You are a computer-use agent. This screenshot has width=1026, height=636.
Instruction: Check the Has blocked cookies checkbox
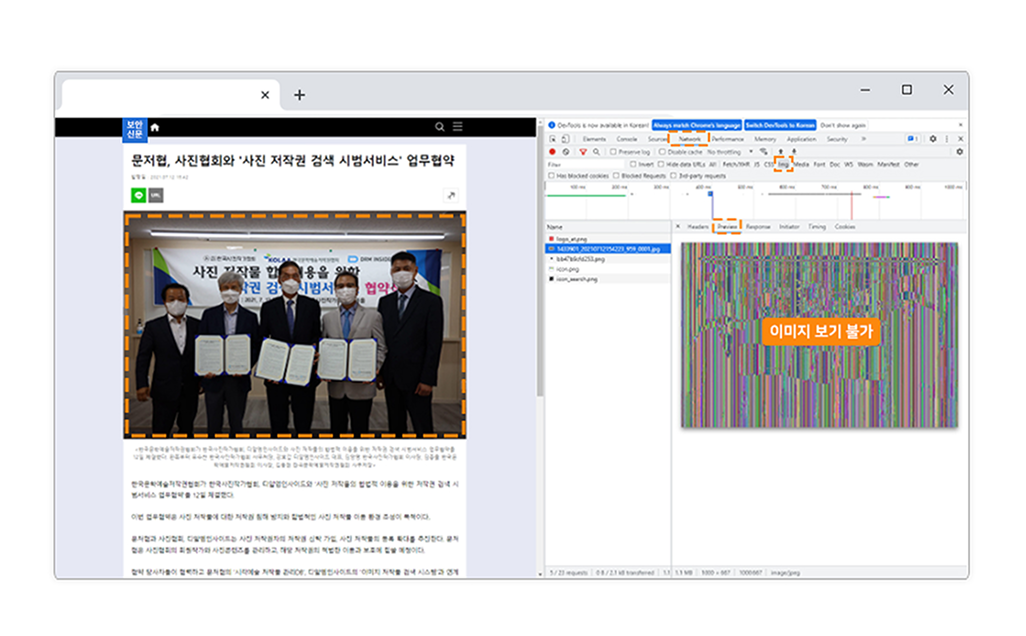point(552,176)
